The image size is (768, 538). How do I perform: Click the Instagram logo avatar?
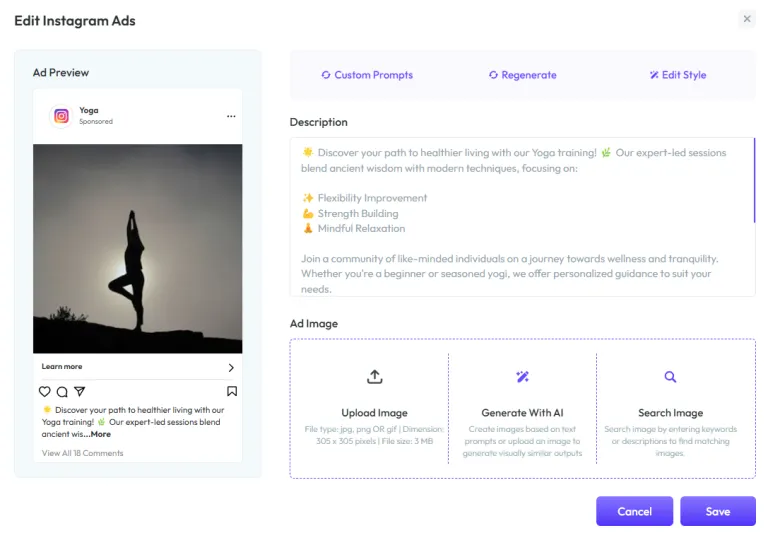[61, 116]
